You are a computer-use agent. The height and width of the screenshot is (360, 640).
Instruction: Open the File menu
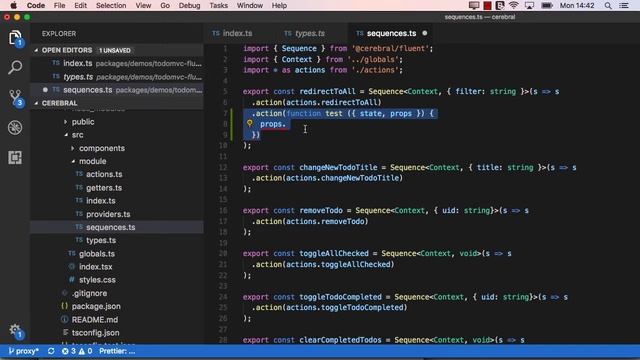pyautogui.click(x=60, y=6)
